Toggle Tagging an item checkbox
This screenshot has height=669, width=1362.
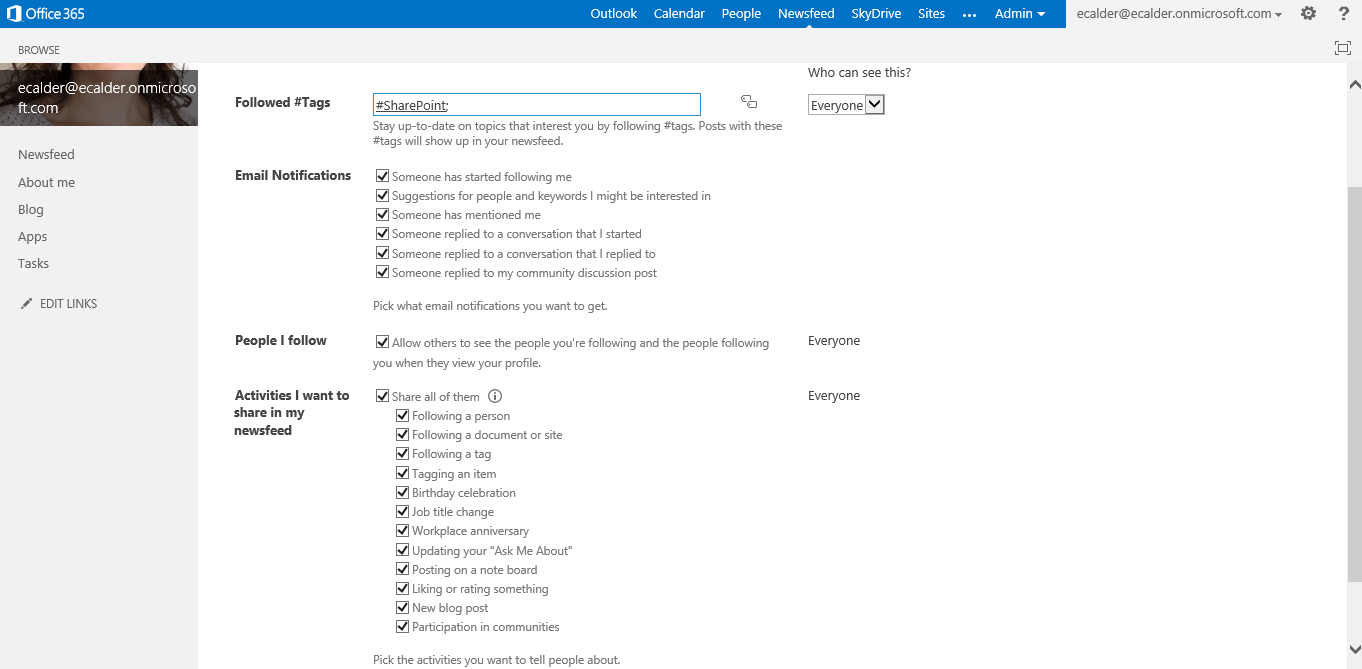(x=403, y=473)
